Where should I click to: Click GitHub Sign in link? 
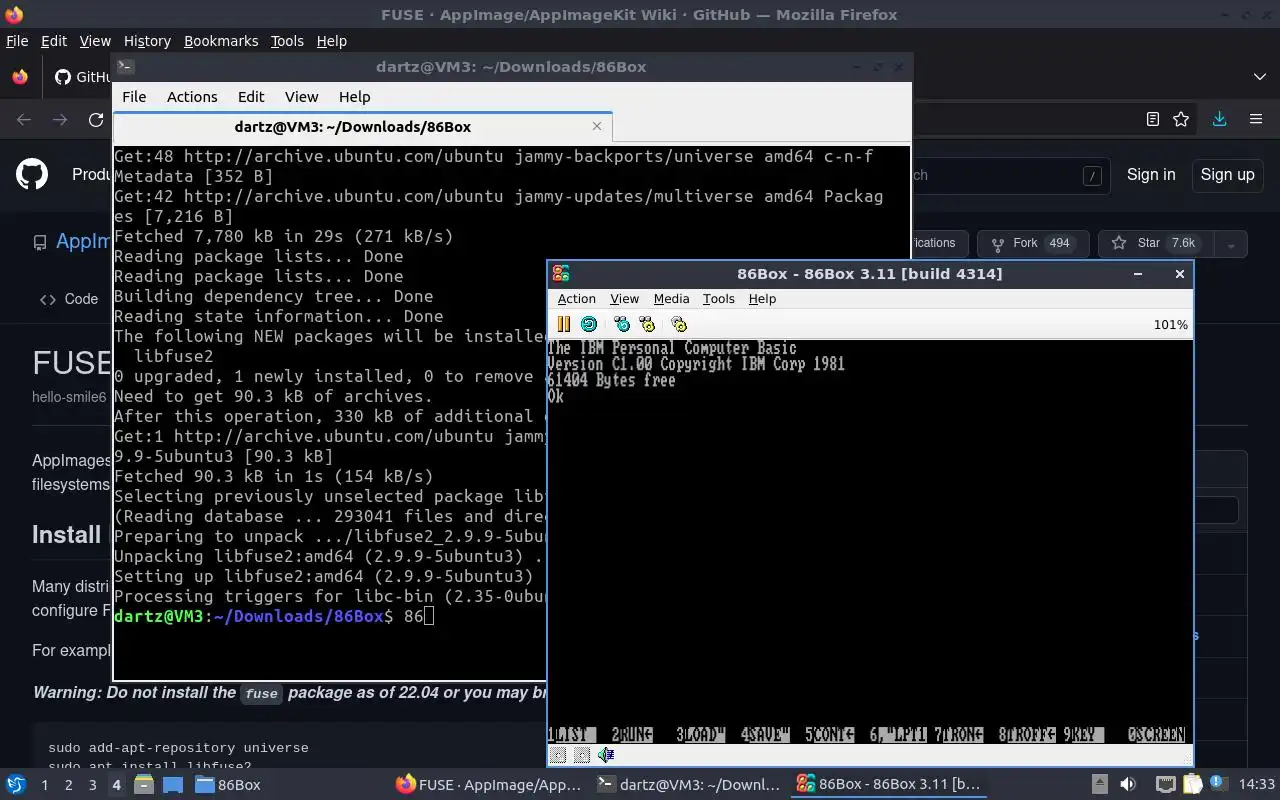pyautogui.click(x=1151, y=174)
